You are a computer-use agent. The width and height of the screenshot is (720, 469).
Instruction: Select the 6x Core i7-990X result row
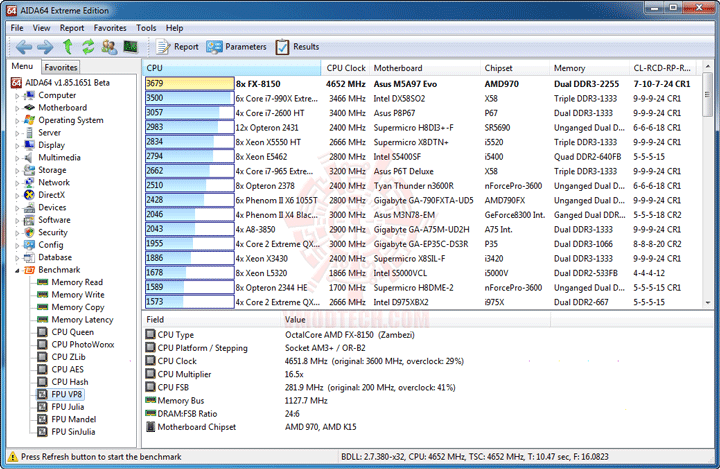coord(422,98)
